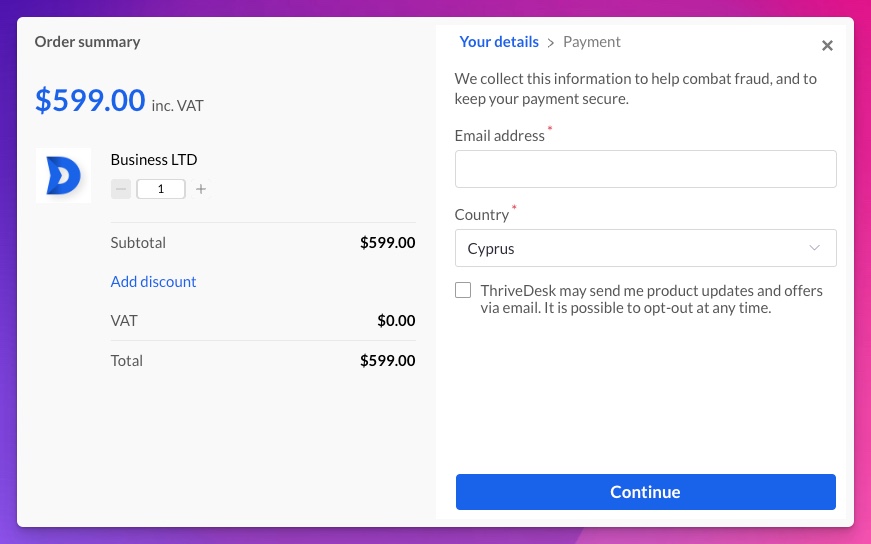
Task: Click the ThriveDesk opt-in label text
Action: point(652,299)
